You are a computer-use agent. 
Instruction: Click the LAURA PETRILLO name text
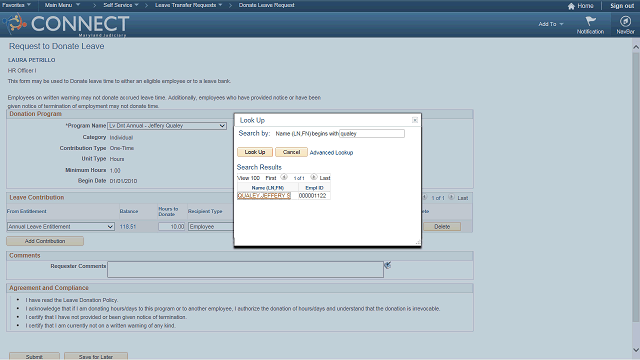31,60
